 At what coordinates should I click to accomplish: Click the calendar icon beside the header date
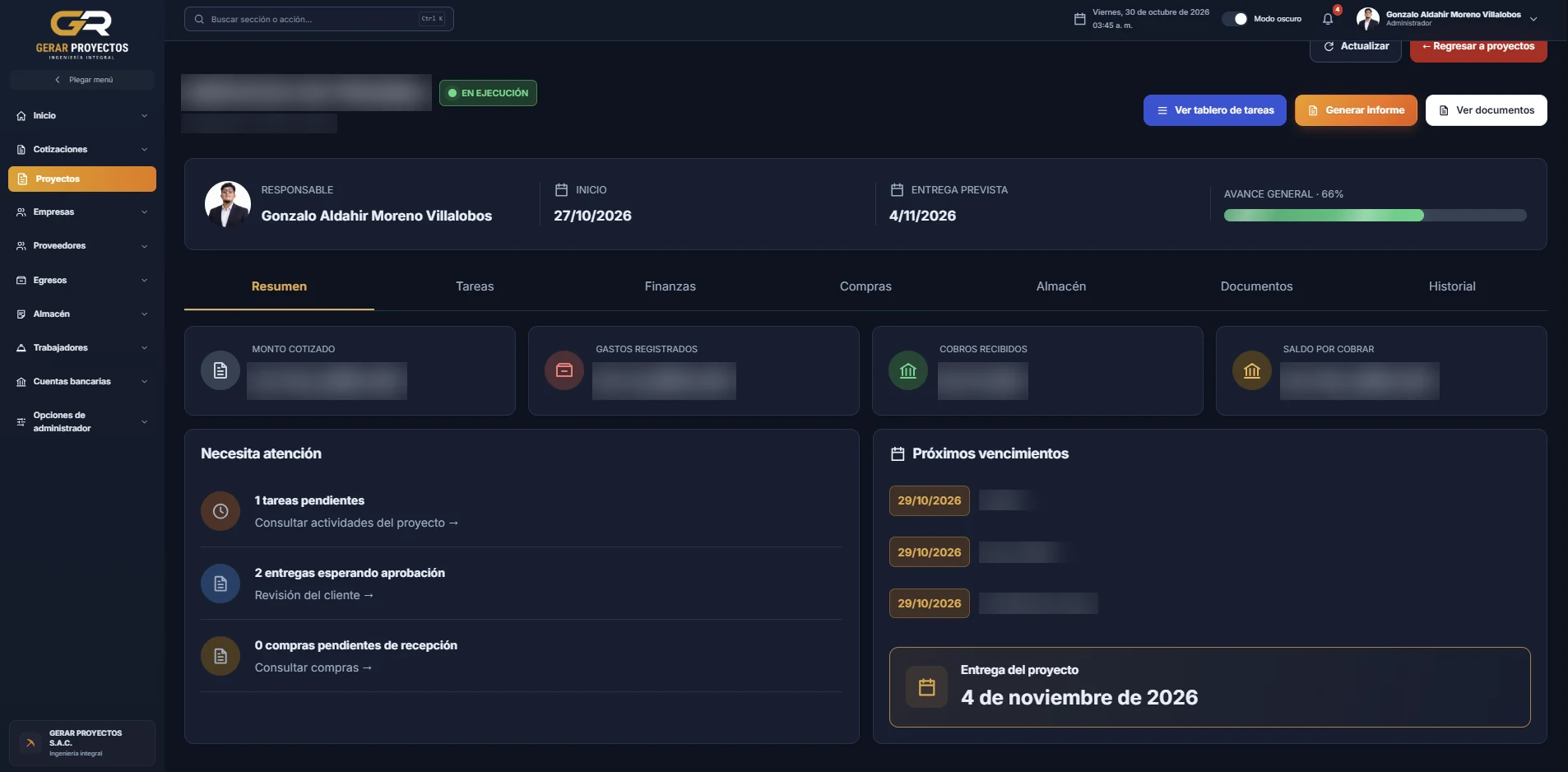pos(1079,19)
